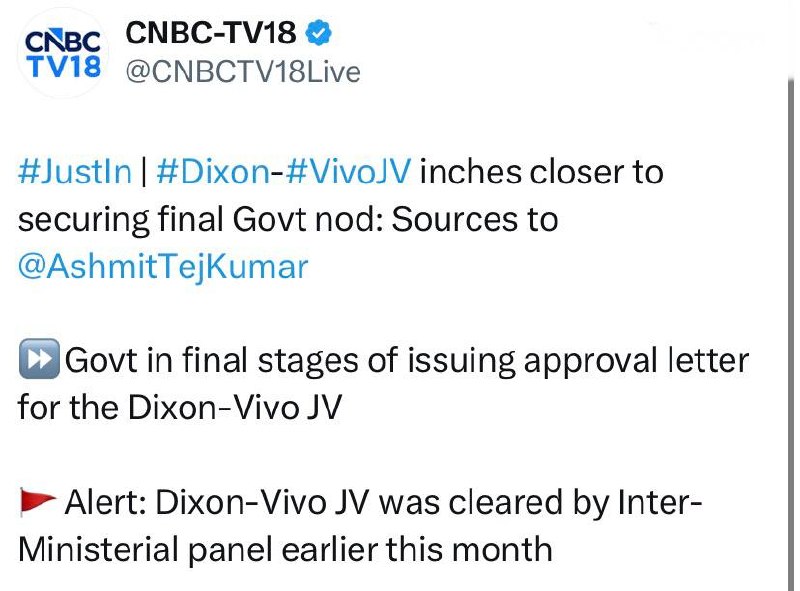
Task: Open the CNBC-TV18 display name
Action: click(x=211, y=33)
